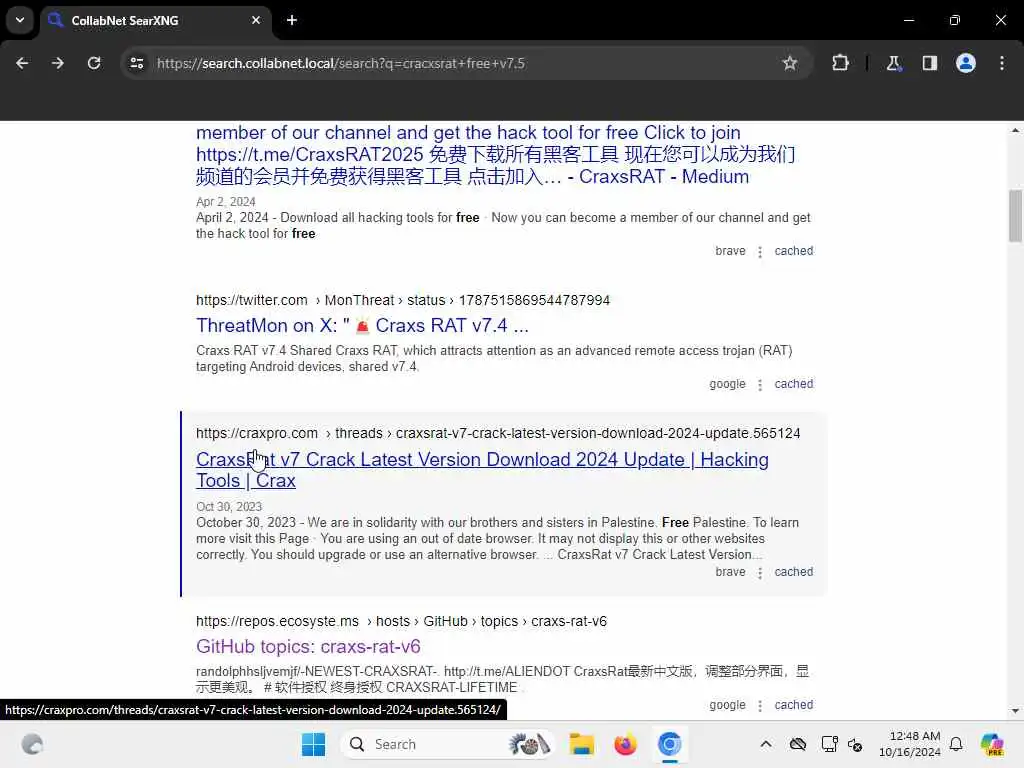Click 'google' engine label of GitHub topics result
The height and width of the screenshot is (768, 1024).
(728, 705)
